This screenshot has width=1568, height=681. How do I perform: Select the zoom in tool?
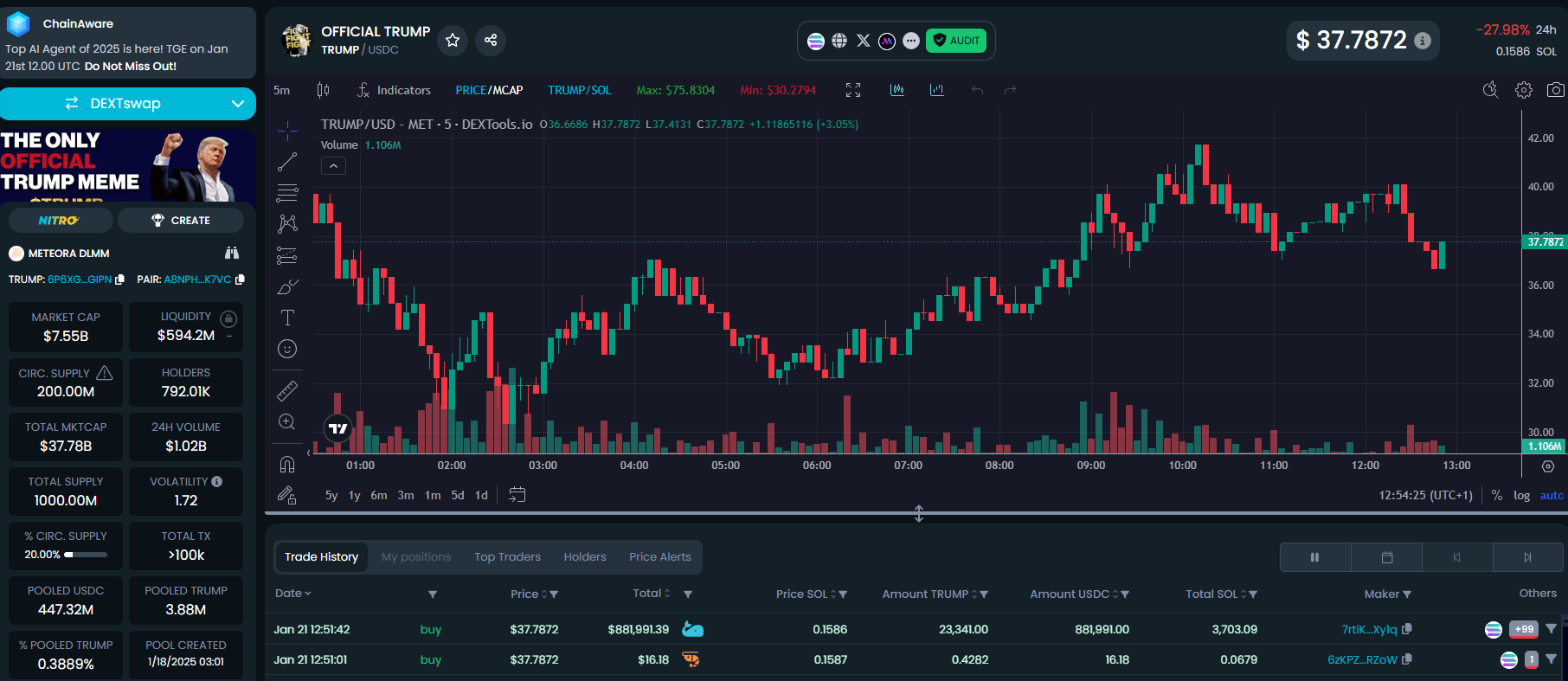[287, 422]
